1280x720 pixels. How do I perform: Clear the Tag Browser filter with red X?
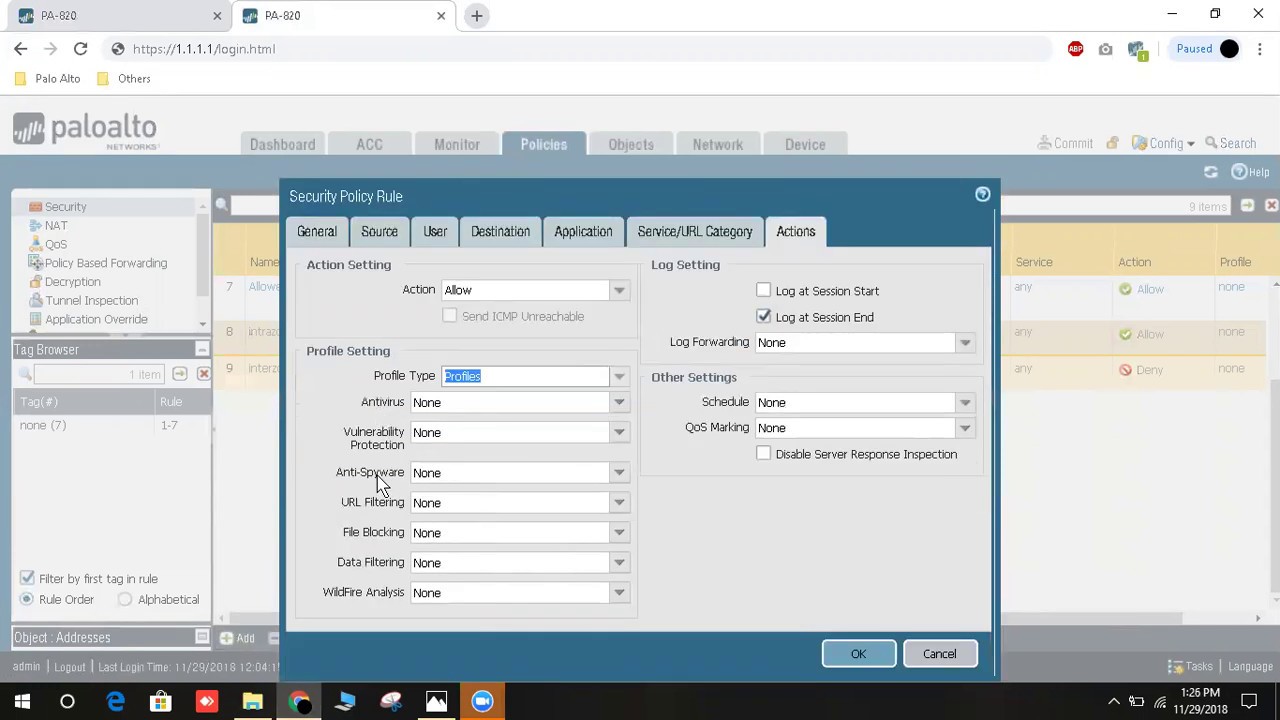tap(203, 374)
